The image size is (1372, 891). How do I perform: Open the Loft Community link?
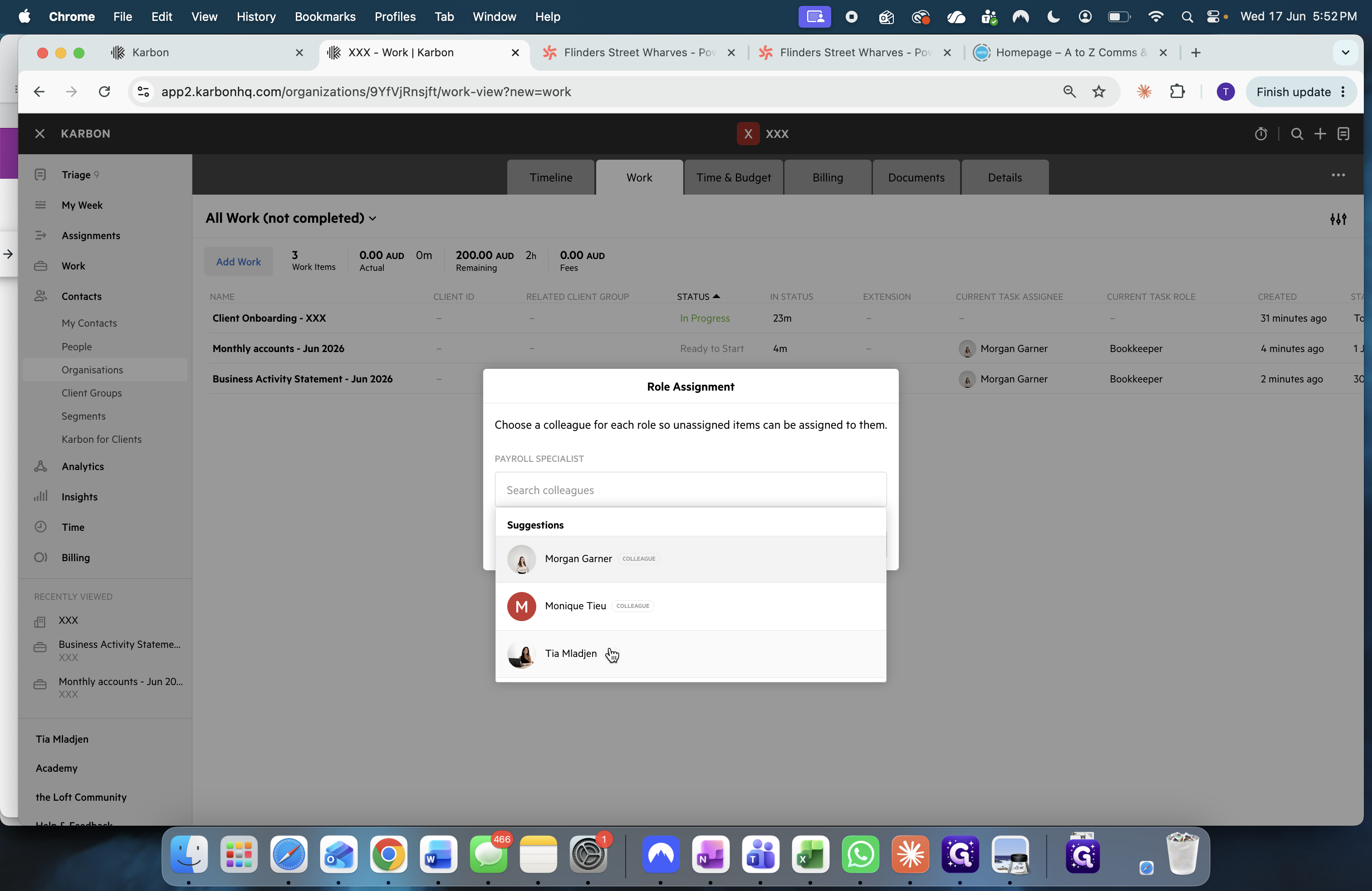[81, 797]
